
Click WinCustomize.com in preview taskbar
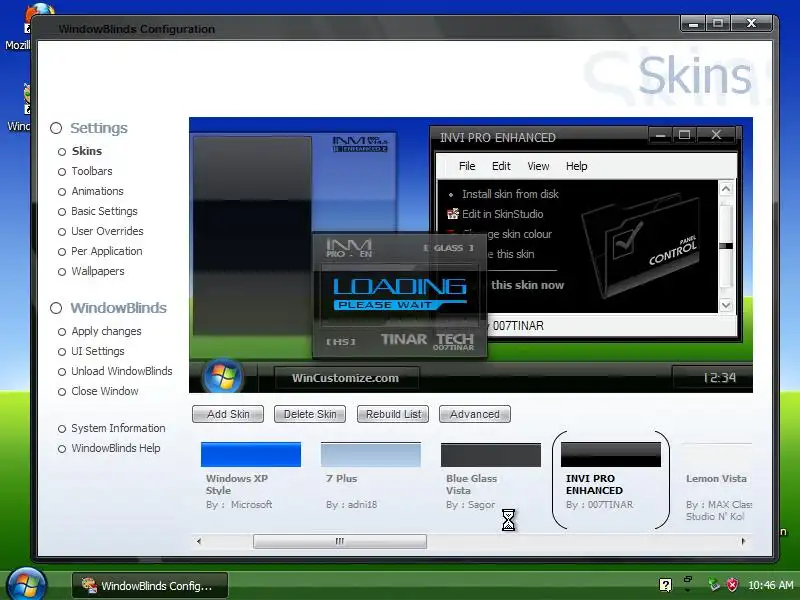pyautogui.click(x=346, y=378)
